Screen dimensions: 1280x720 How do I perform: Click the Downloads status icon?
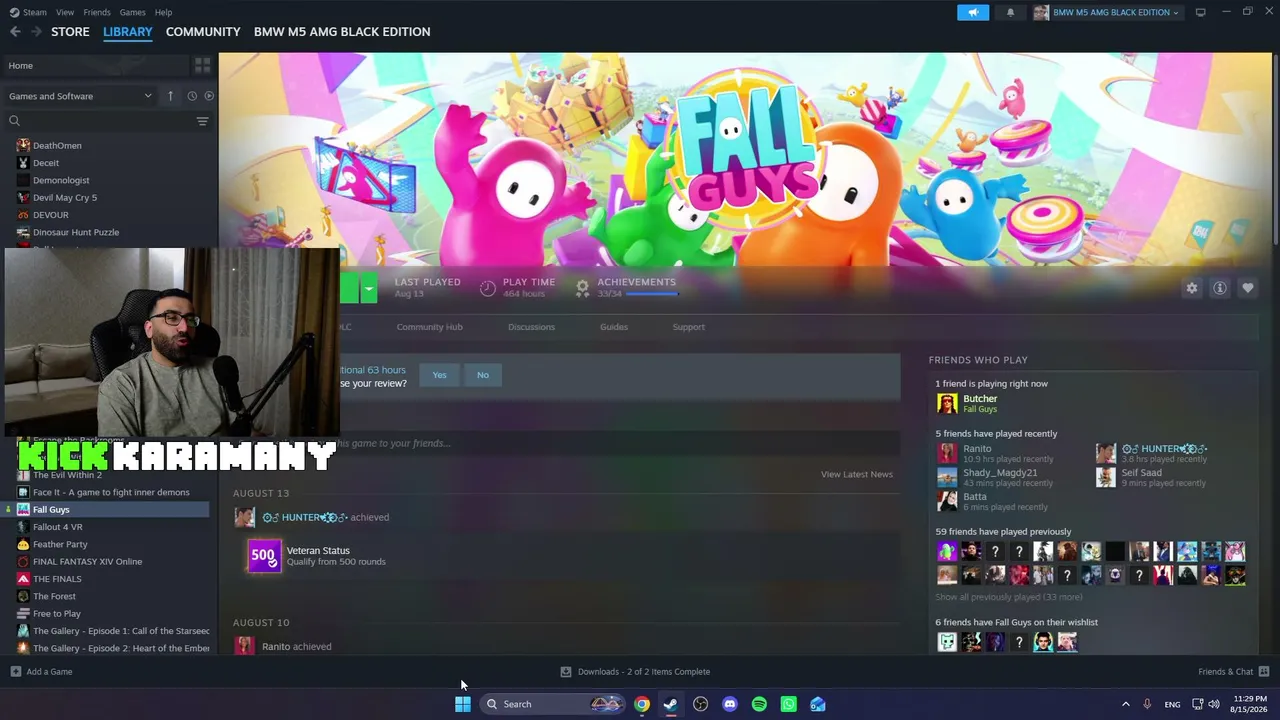click(x=566, y=671)
